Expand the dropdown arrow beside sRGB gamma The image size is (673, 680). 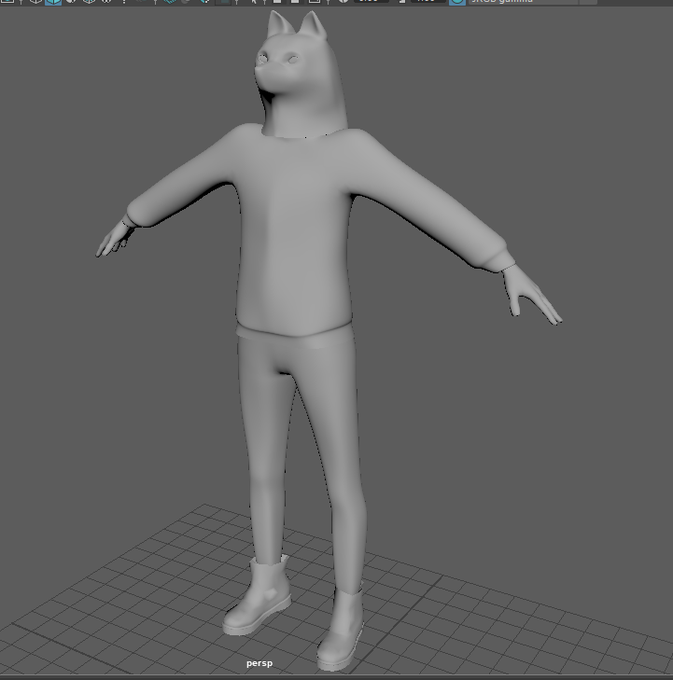click(x=588, y=2)
